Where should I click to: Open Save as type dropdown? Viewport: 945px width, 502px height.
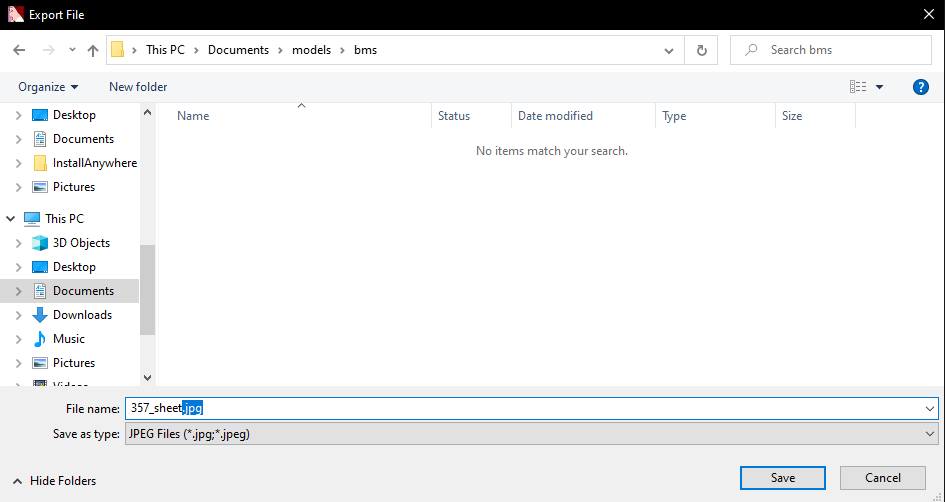532,433
